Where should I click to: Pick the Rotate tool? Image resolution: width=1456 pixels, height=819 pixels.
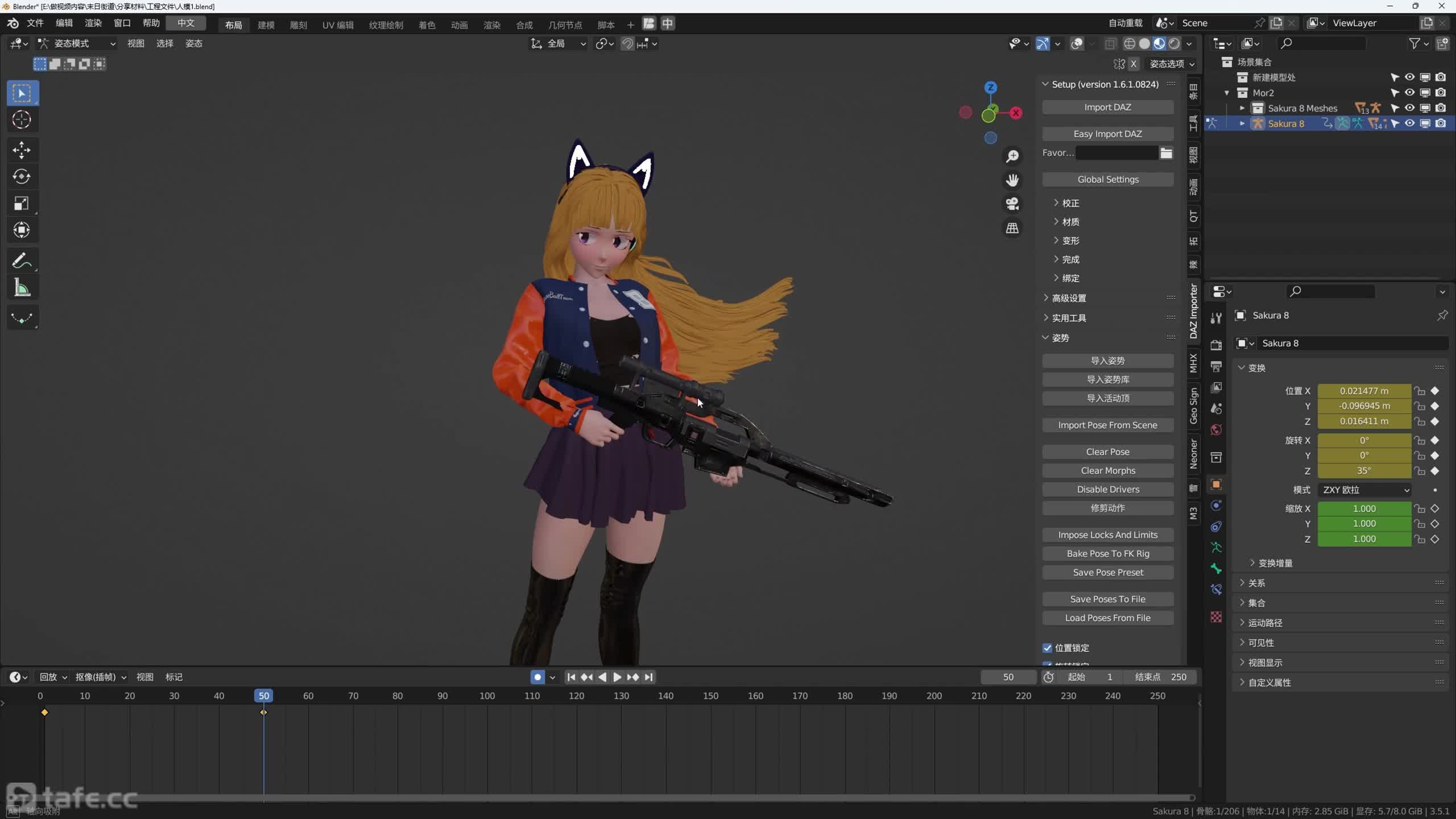pos(22,177)
